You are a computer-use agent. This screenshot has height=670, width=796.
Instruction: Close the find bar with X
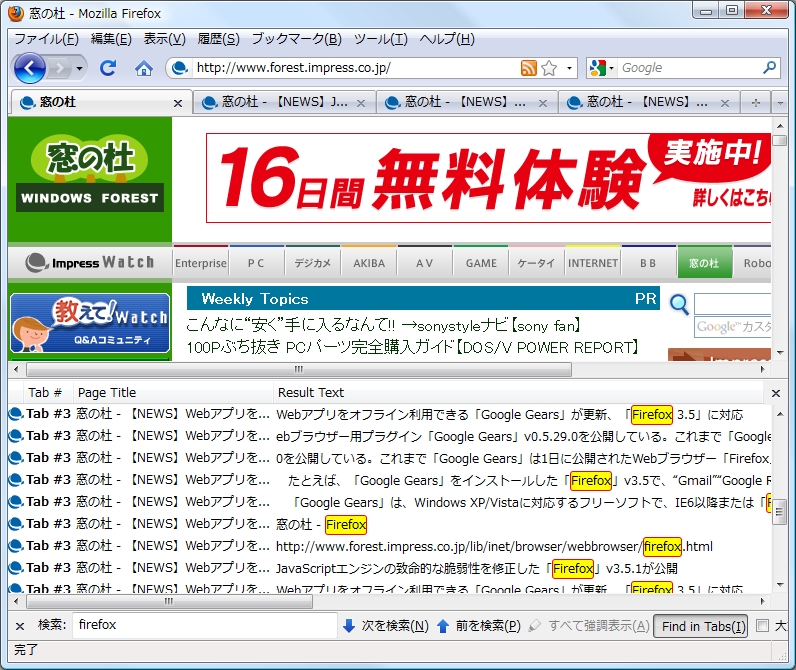20,626
